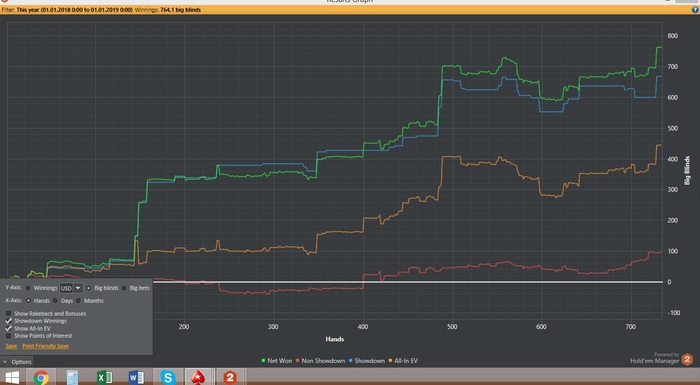Select the Winnings Y-axis radio button
The height and width of the screenshot is (385, 700).
click(28, 288)
